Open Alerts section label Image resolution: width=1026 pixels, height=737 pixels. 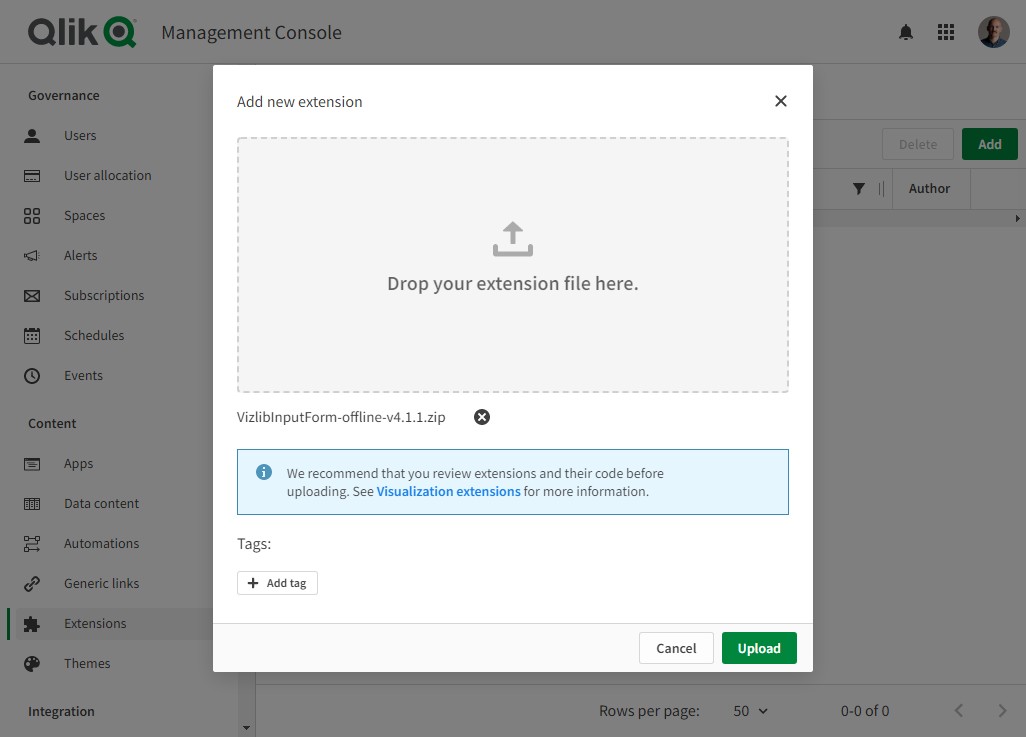click(80, 255)
